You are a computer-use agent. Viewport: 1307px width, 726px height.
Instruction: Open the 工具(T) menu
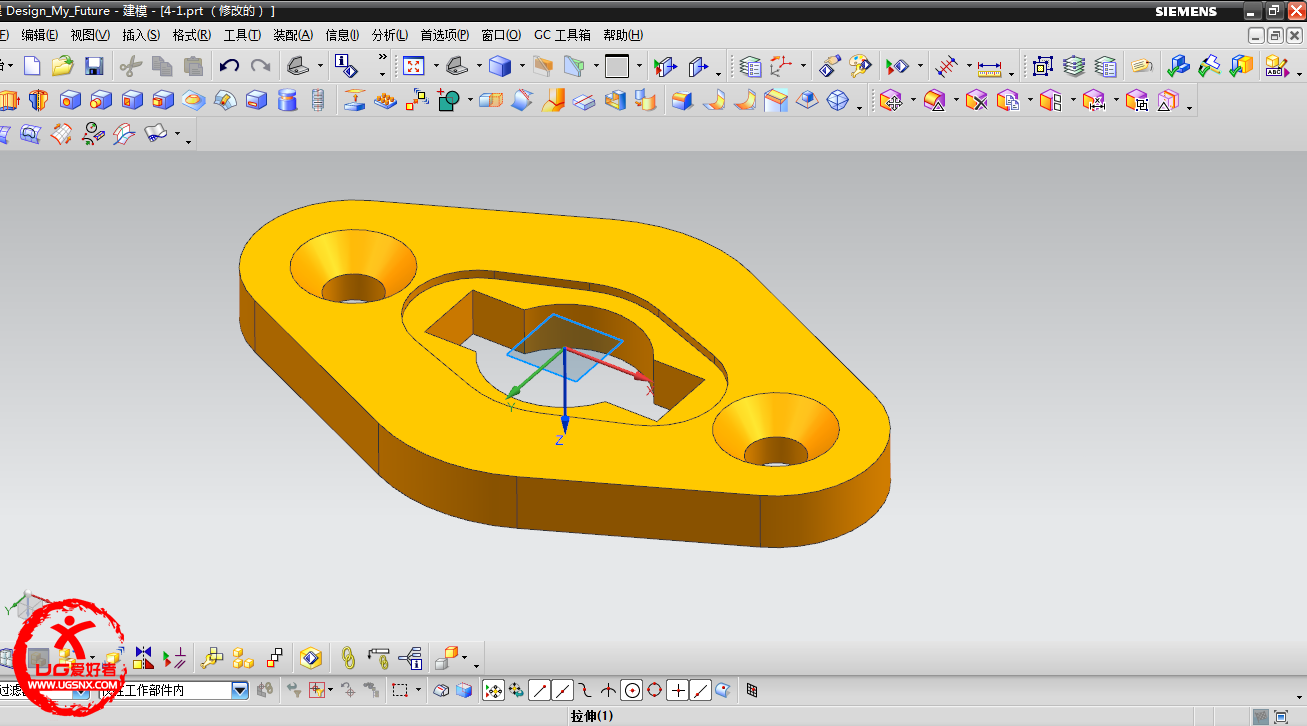pos(242,35)
